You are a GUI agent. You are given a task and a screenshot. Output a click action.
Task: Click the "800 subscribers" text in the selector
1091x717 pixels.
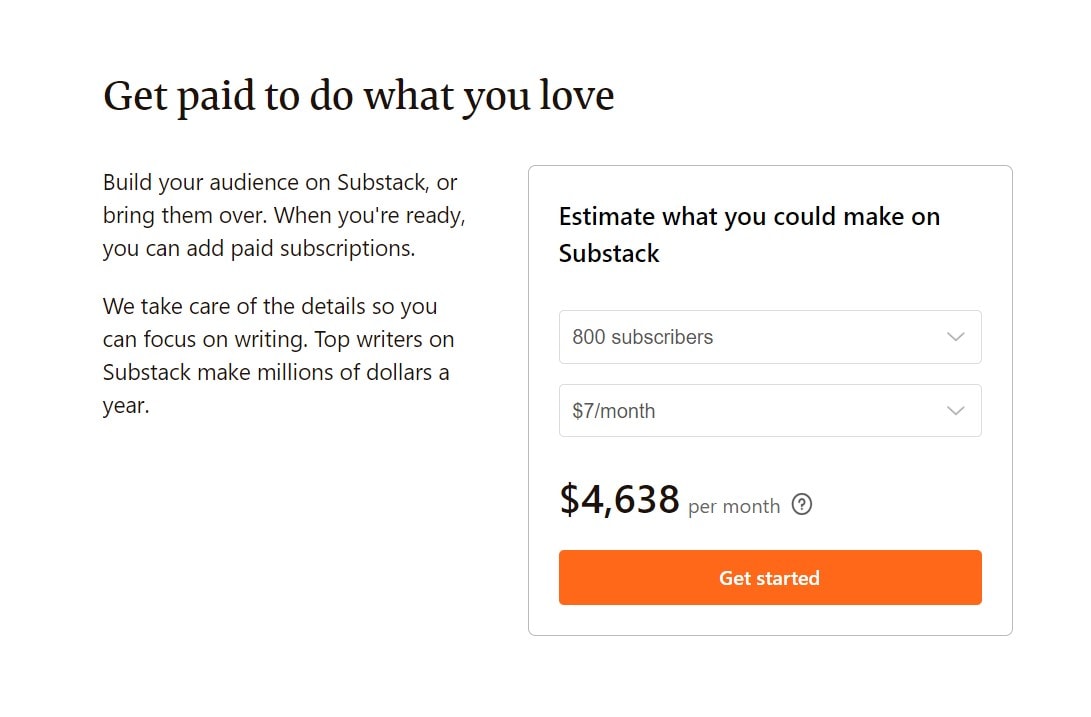[x=642, y=337]
